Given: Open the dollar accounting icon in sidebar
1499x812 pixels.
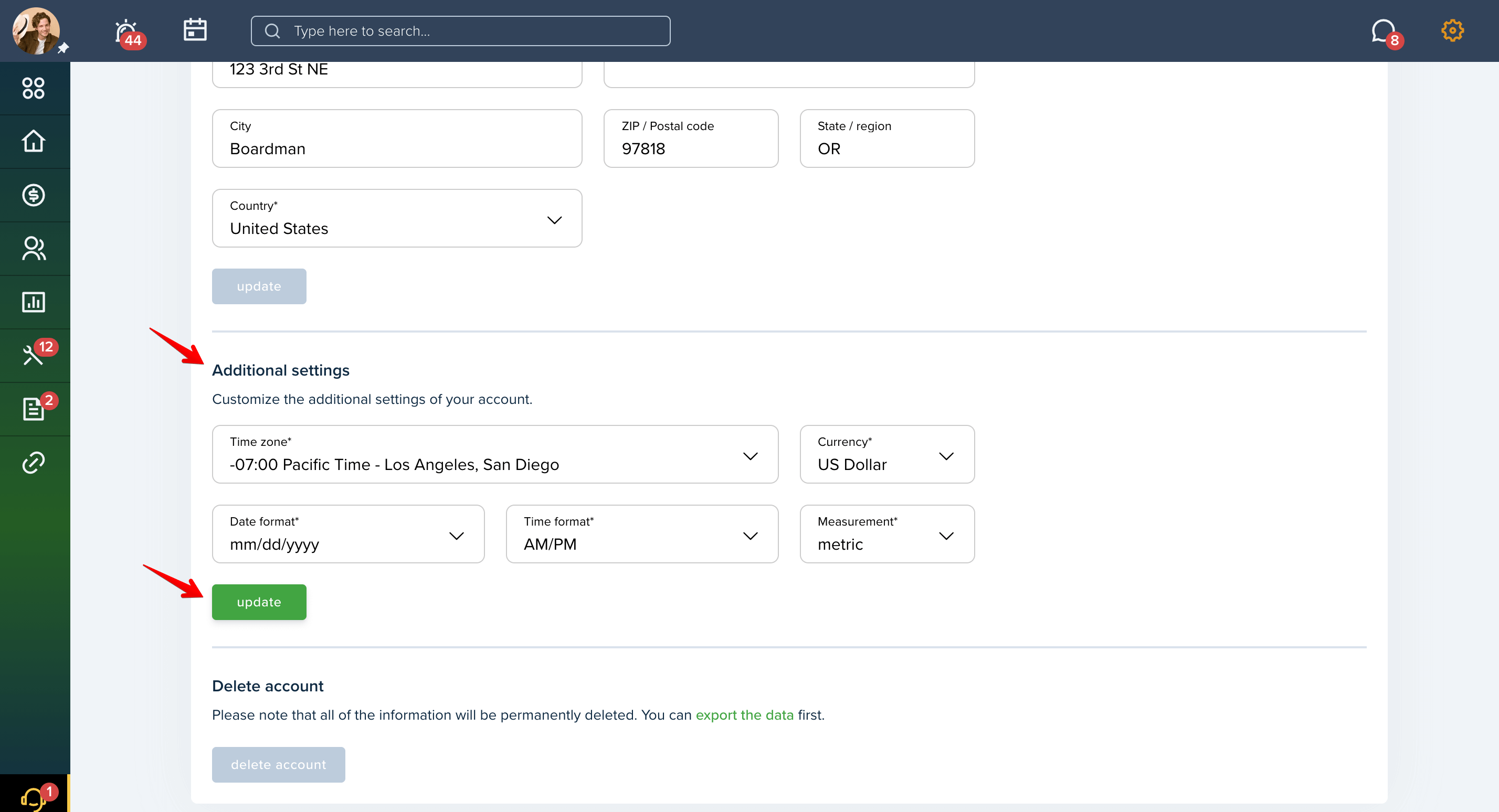Looking at the screenshot, I should (x=33, y=195).
